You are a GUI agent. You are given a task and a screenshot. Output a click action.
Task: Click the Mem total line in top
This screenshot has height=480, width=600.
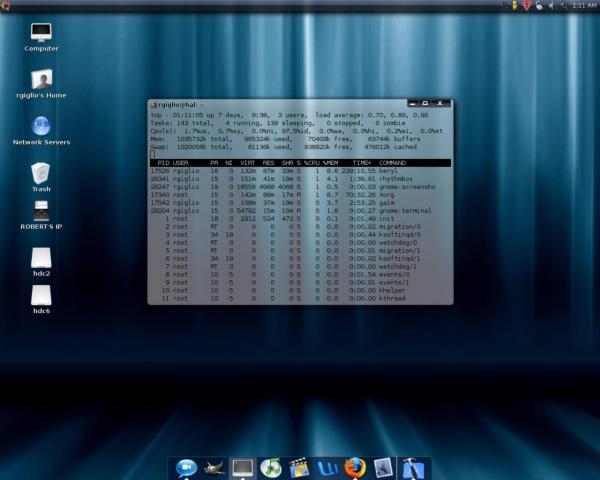coord(285,139)
